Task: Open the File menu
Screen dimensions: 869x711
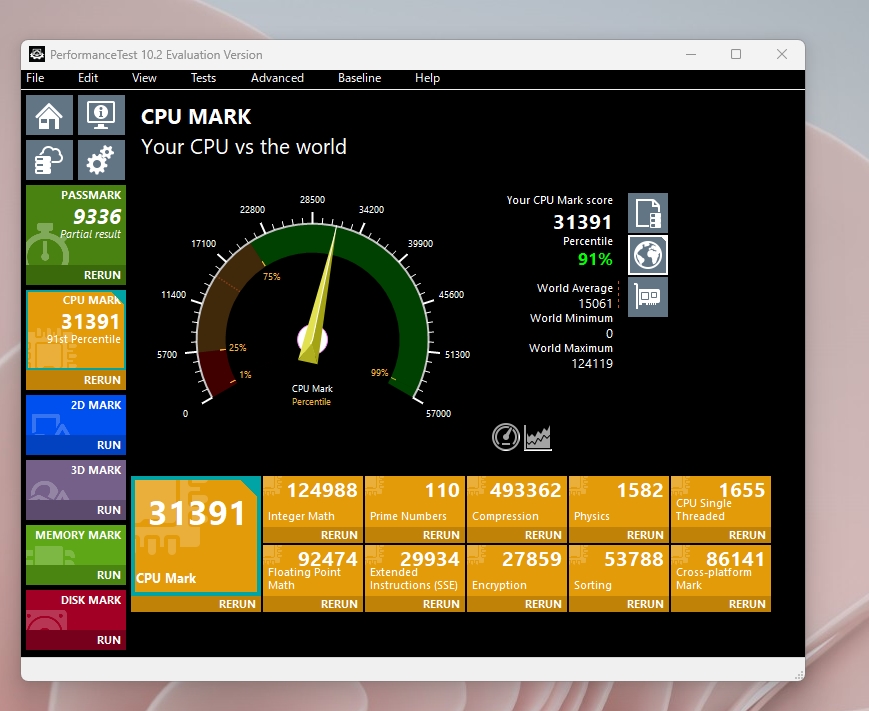Action: [35, 78]
